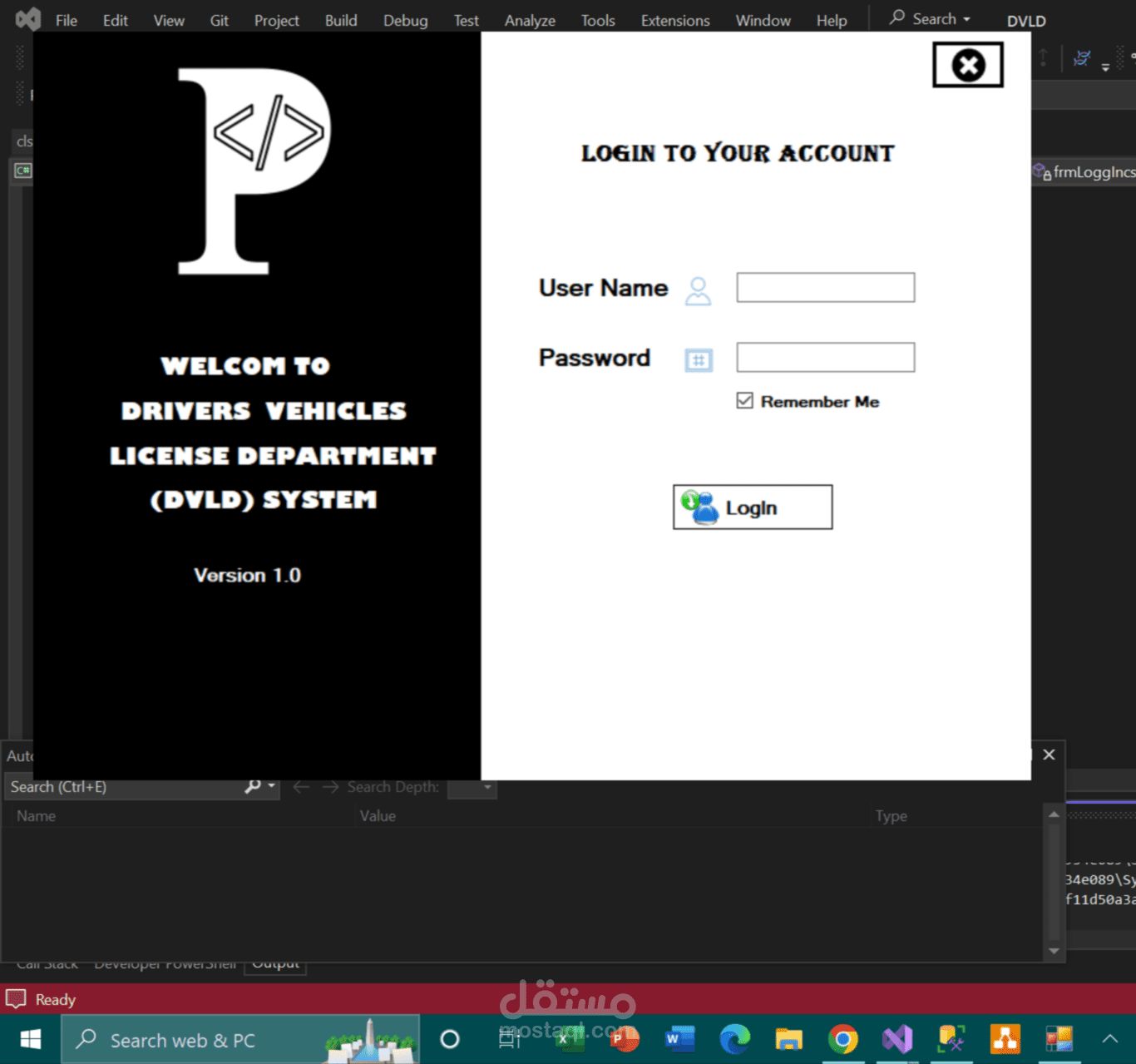Uncheck the Remember Me checkbox
1136x1064 pixels.
[x=744, y=401]
